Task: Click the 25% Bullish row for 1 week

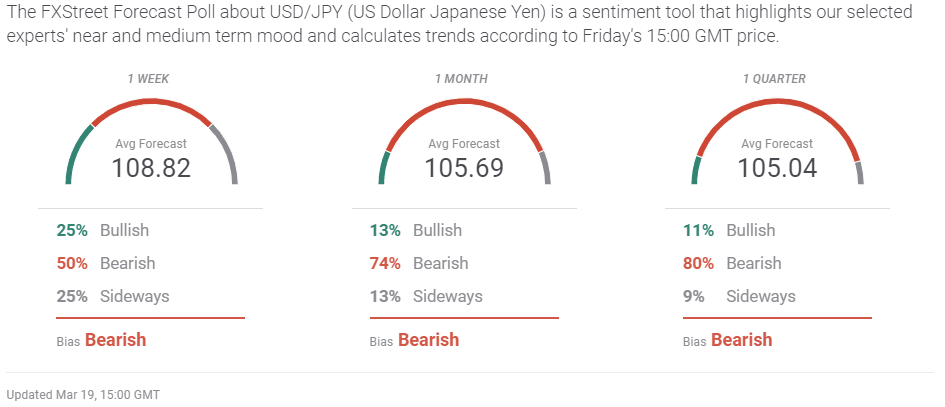Action: click(x=103, y=230)
